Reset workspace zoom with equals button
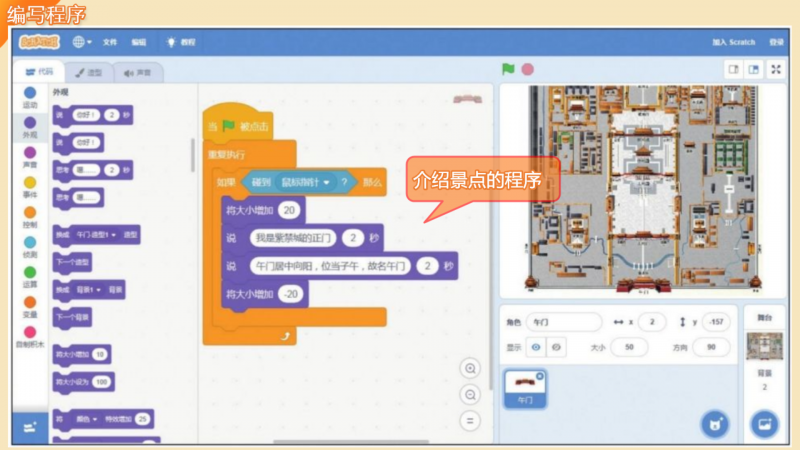 click(470, 421)
